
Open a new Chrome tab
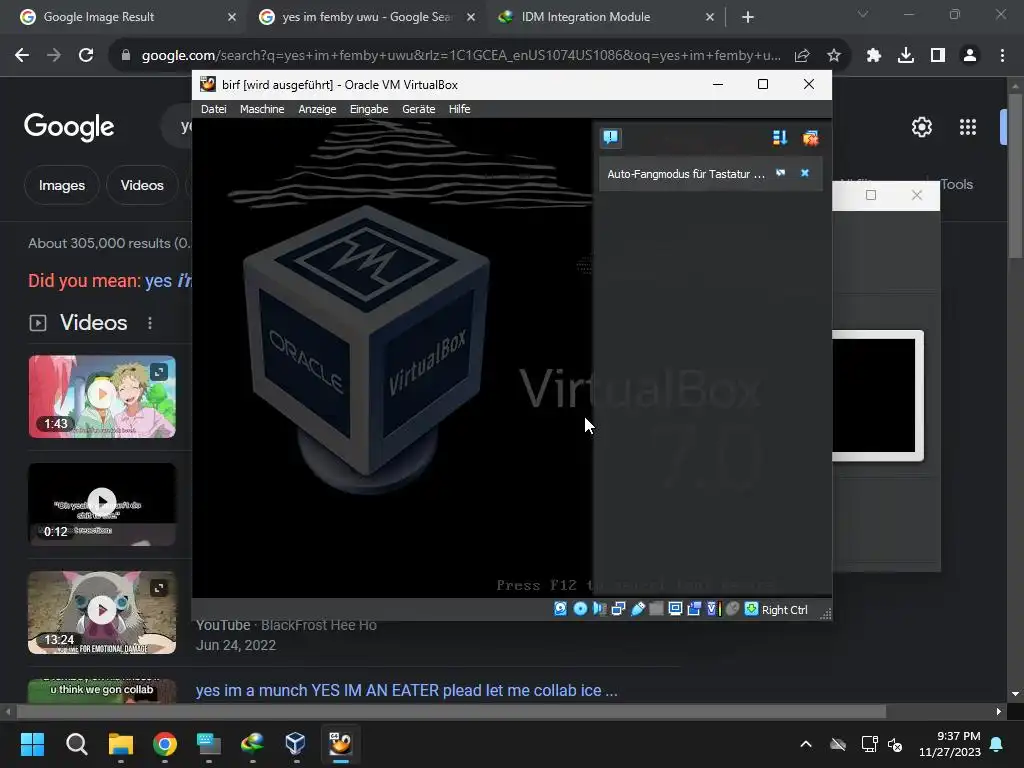coord(748,17)
